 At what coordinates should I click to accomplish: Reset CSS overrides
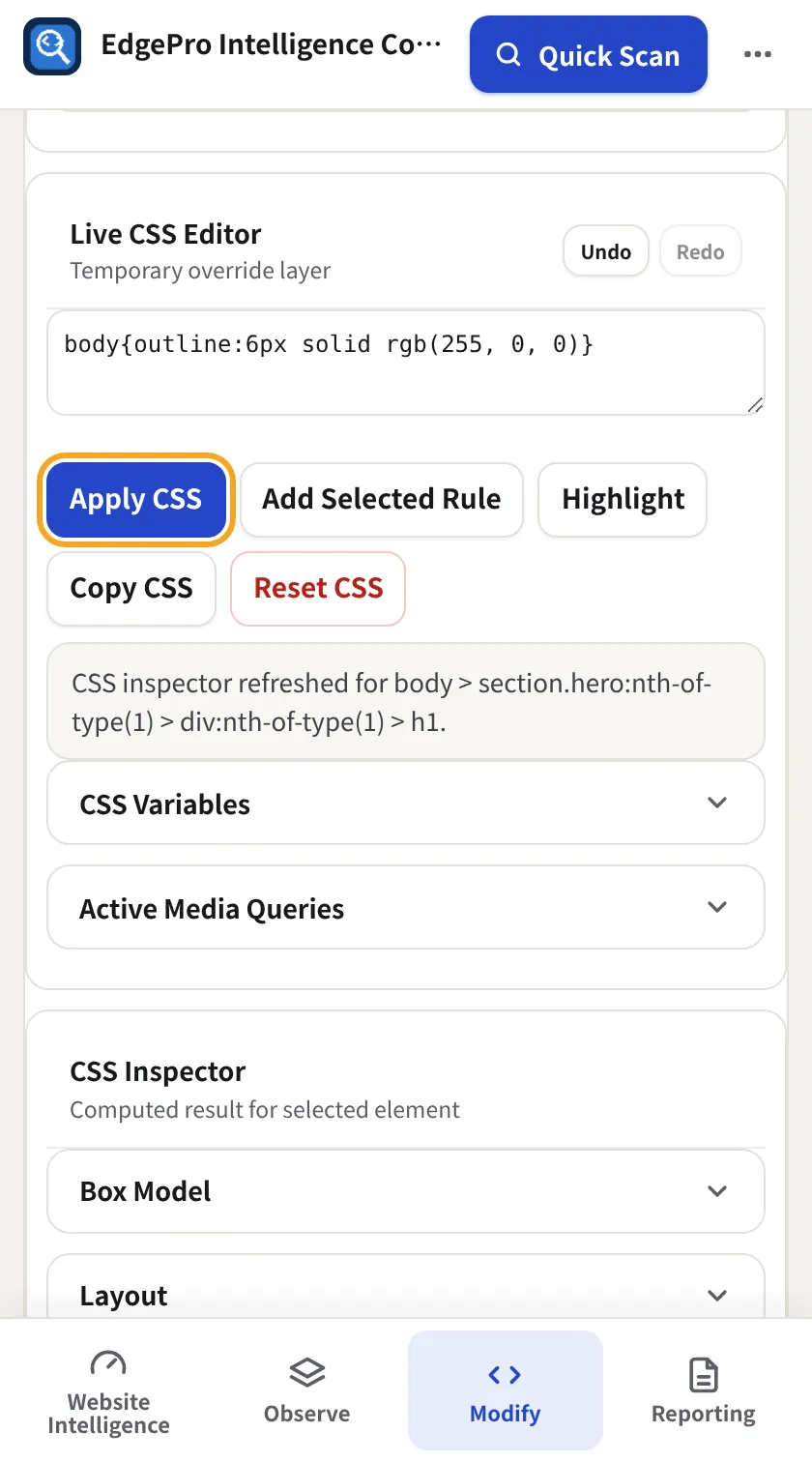(x=318, y=588)
